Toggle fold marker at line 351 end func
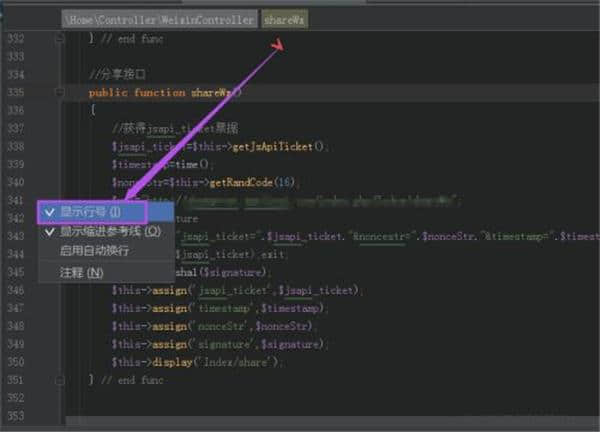Image resolution: width=600 pixels, height=432 pixels. pyautogui.click(x=61, y=380)
